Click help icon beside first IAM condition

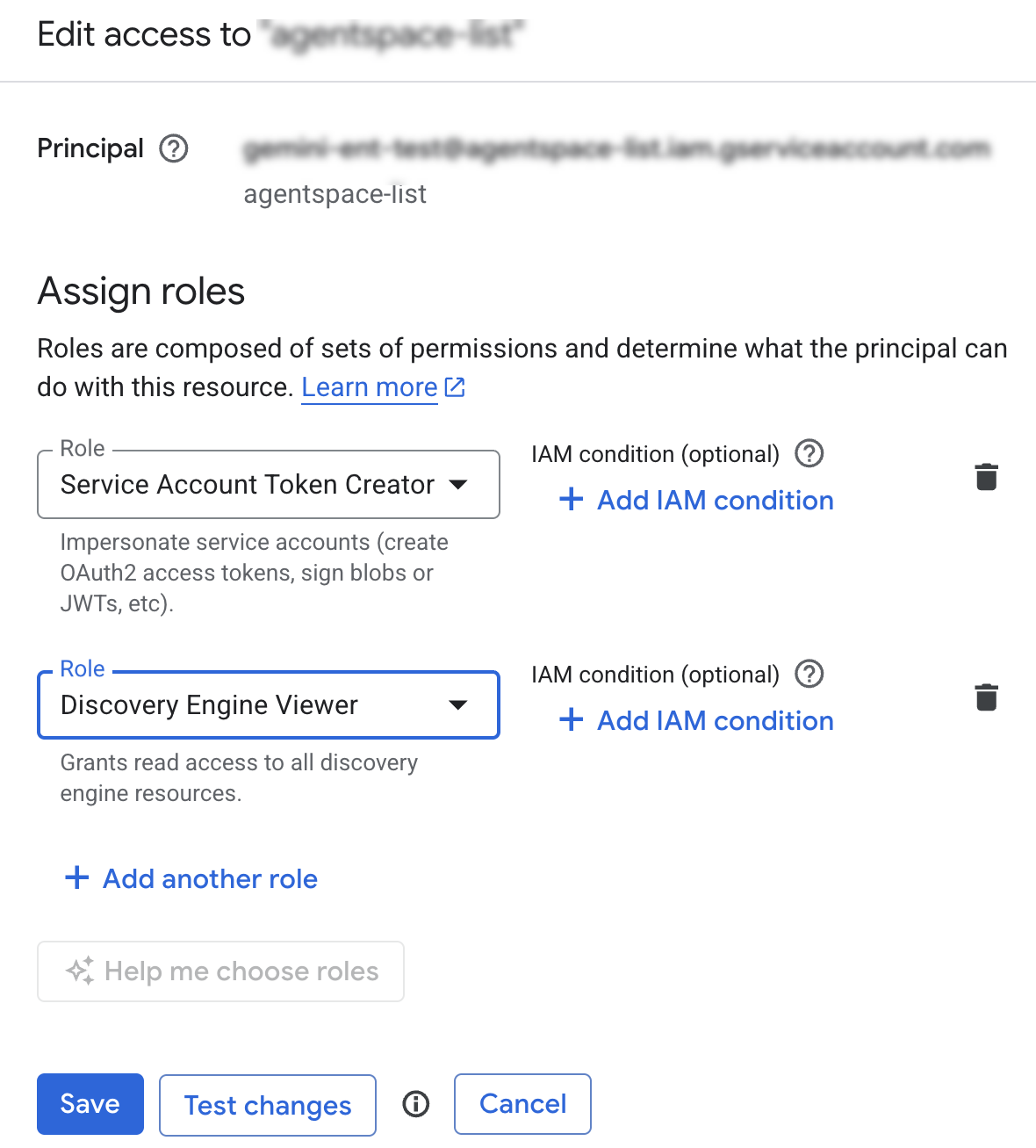(x=809, y=453)
